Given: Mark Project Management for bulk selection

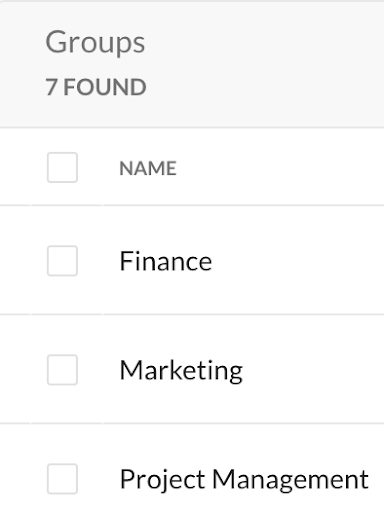Looking at the screenshot, I should pyautogui.click(x=62, y=479).
